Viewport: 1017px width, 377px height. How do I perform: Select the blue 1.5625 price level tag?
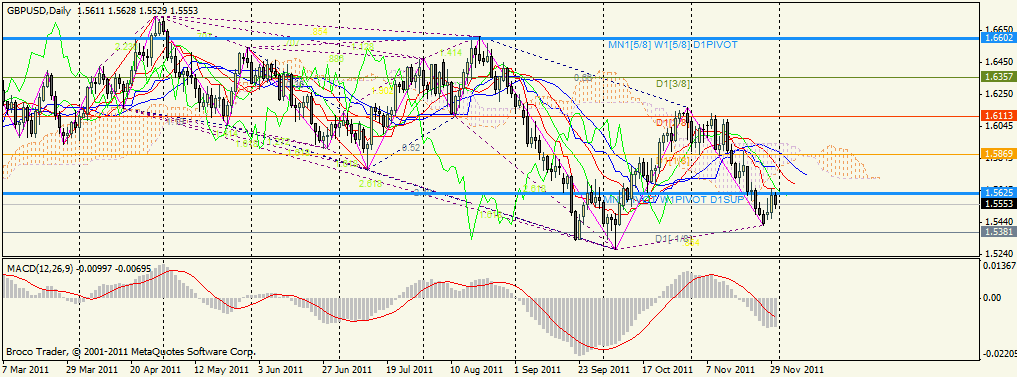pos(998,193)
